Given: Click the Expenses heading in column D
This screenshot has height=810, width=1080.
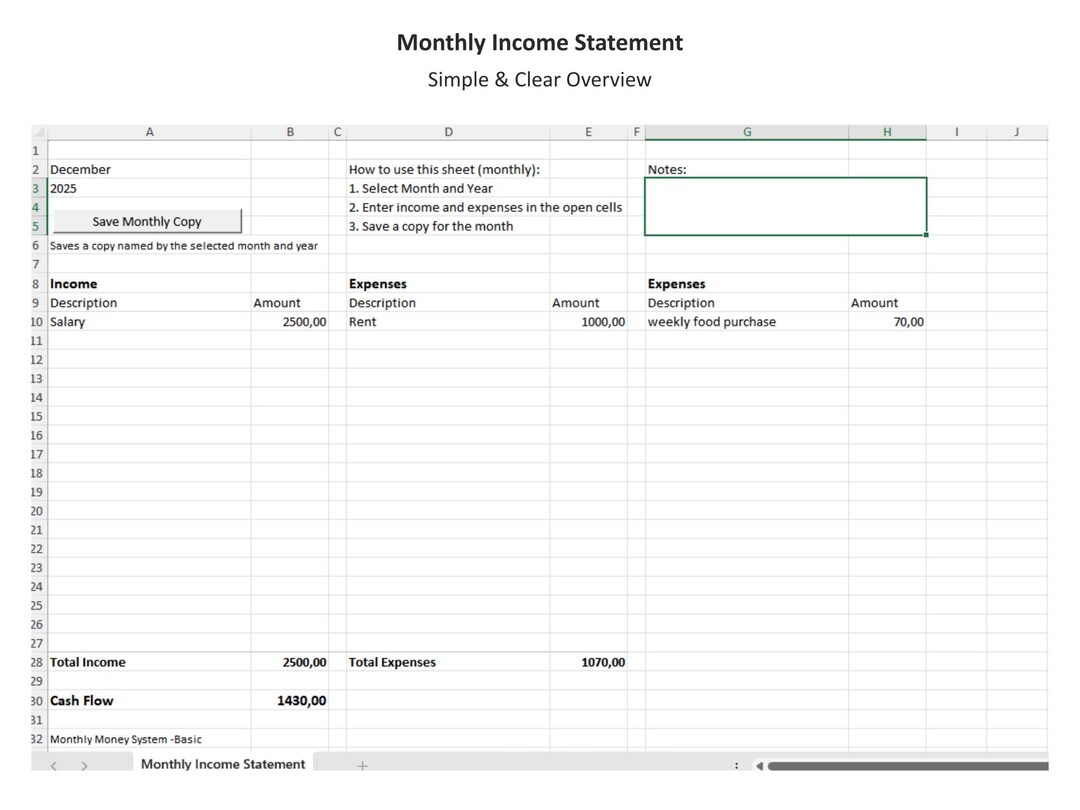Looking at the screenshot, I should point(448,284).
